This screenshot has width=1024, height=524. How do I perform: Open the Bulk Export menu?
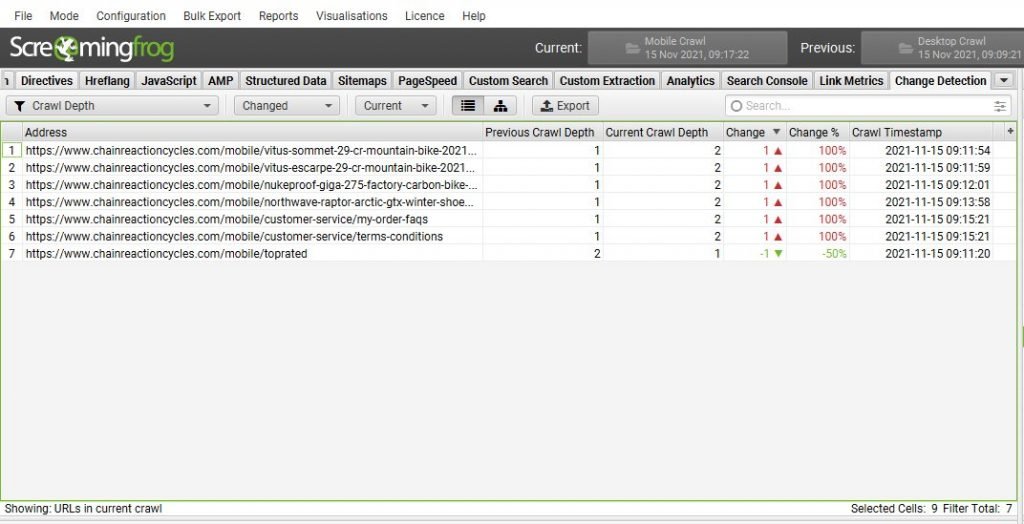(212, 16)
